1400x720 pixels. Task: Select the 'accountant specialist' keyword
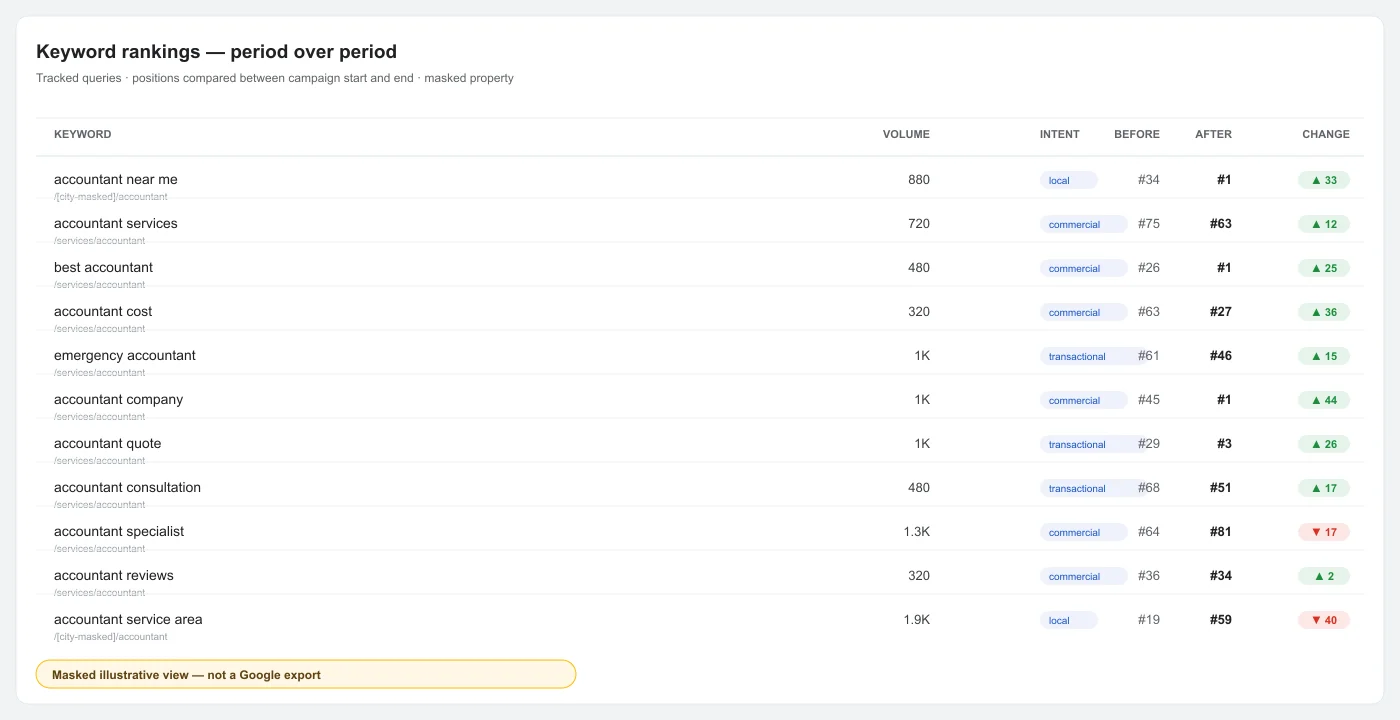(119, 532)
